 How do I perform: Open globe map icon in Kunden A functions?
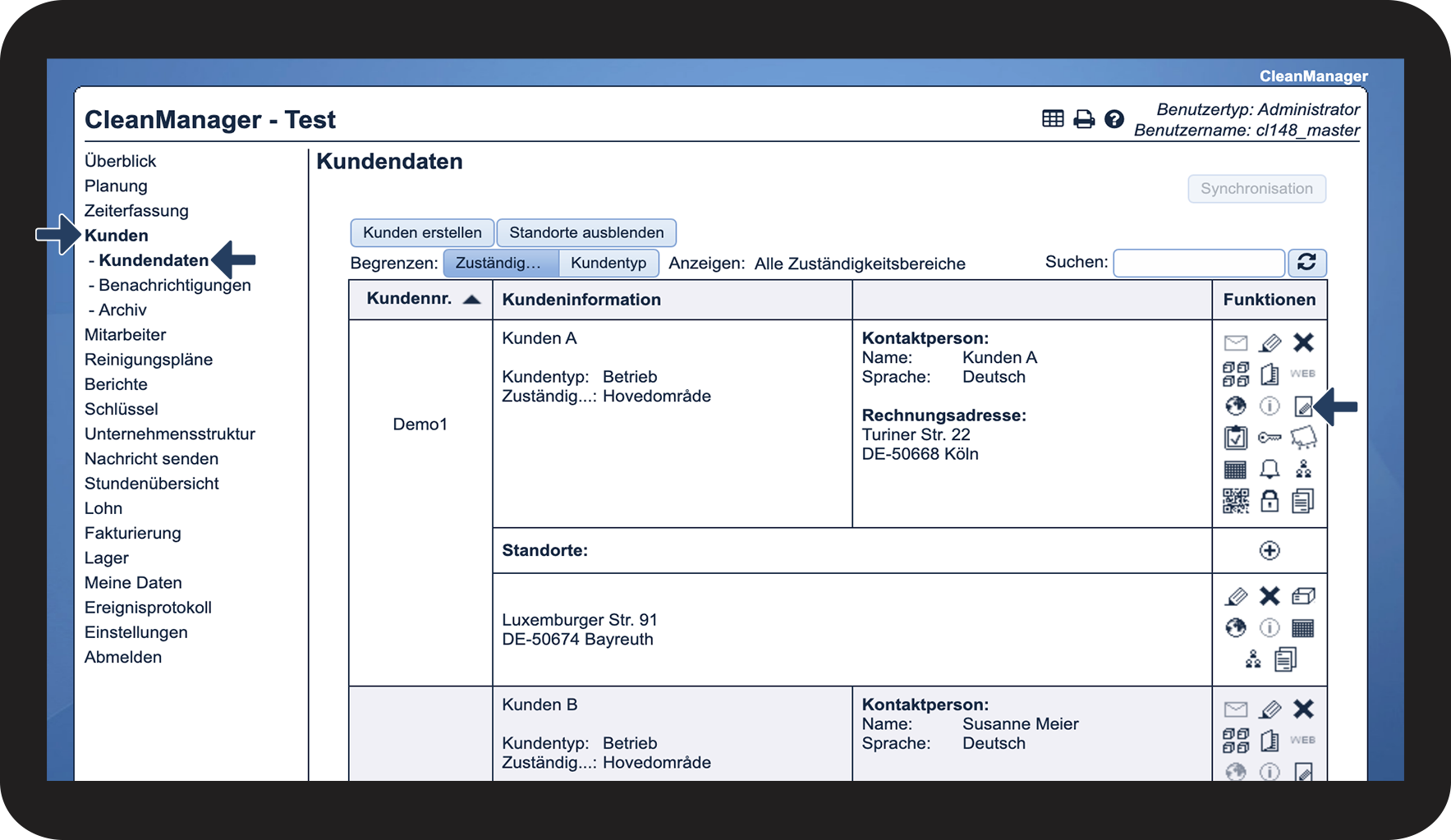coord(1236,406)
